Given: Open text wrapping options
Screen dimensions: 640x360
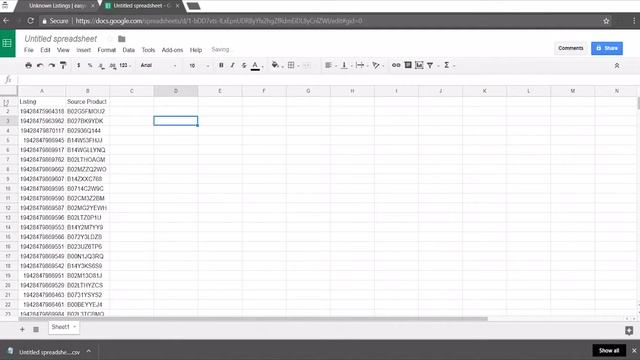Looking at the screenshot, I should pos(360,65).
